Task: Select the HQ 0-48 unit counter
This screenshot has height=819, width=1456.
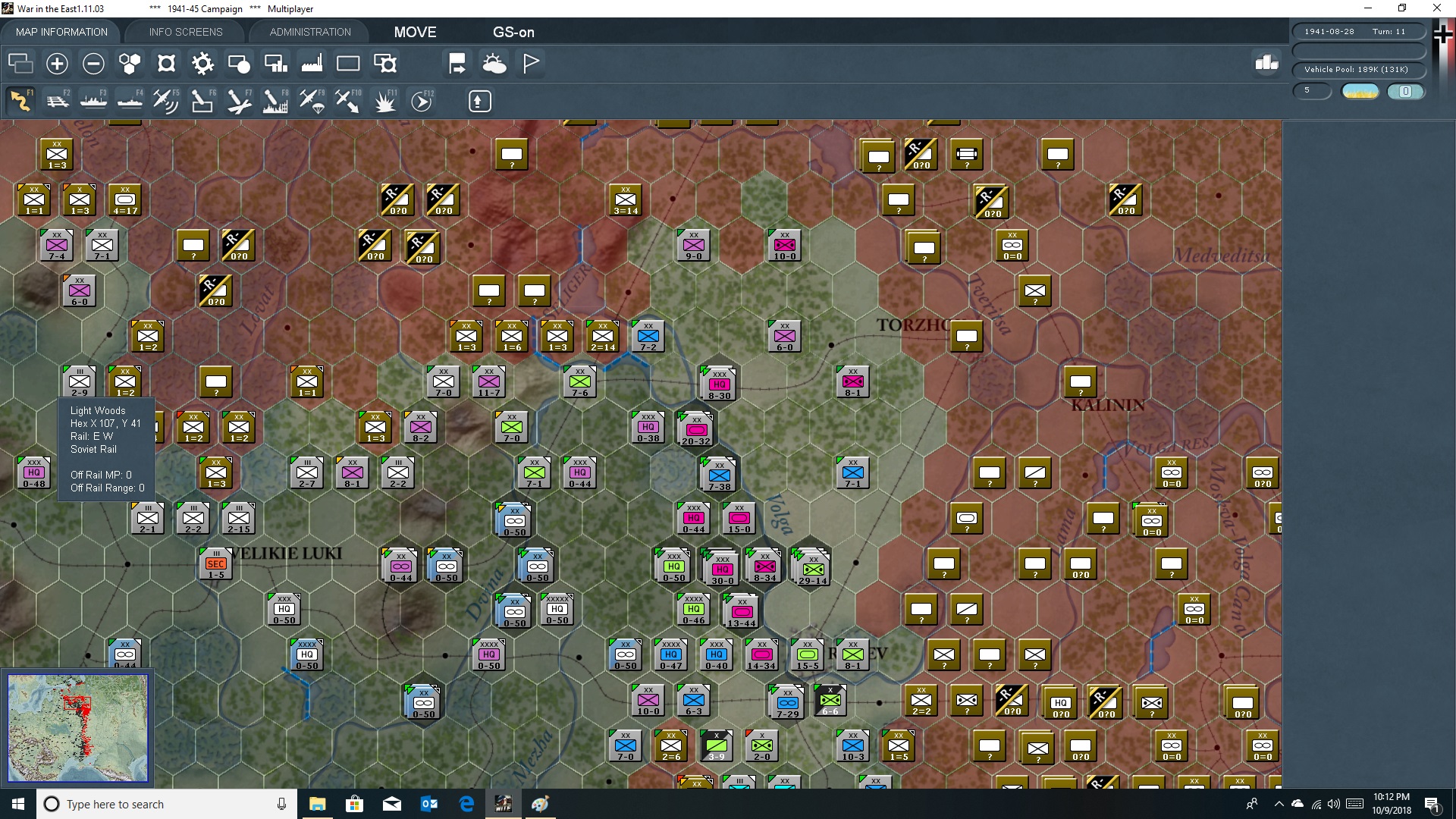Action: (34, 472)
